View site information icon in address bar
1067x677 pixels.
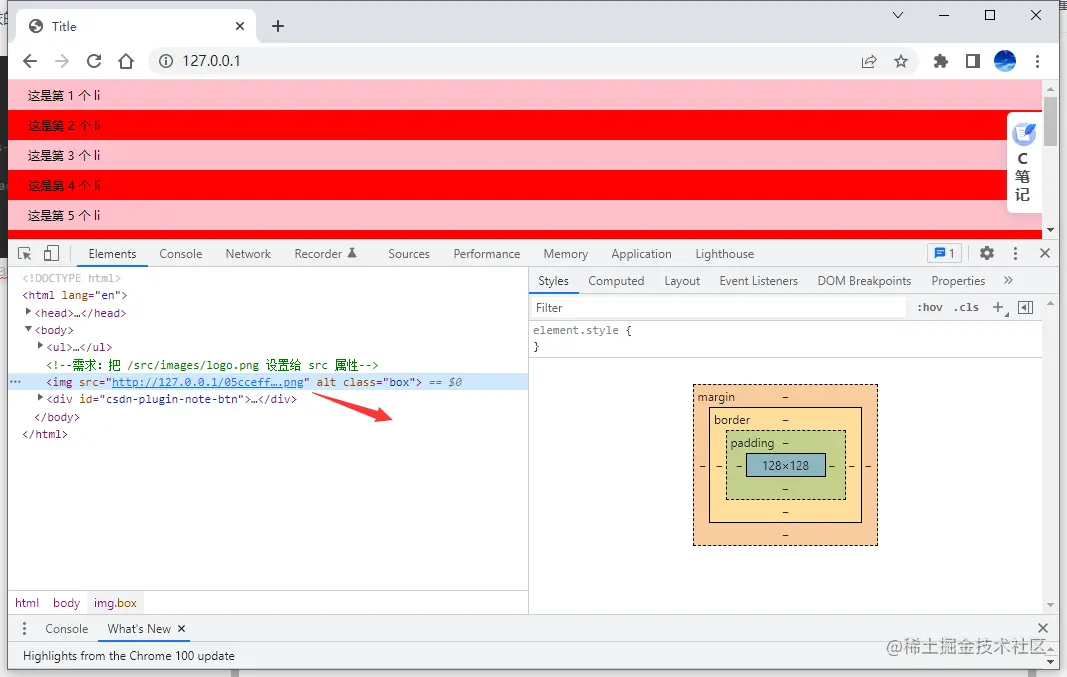pyautogui.click(x=166, y=61)
